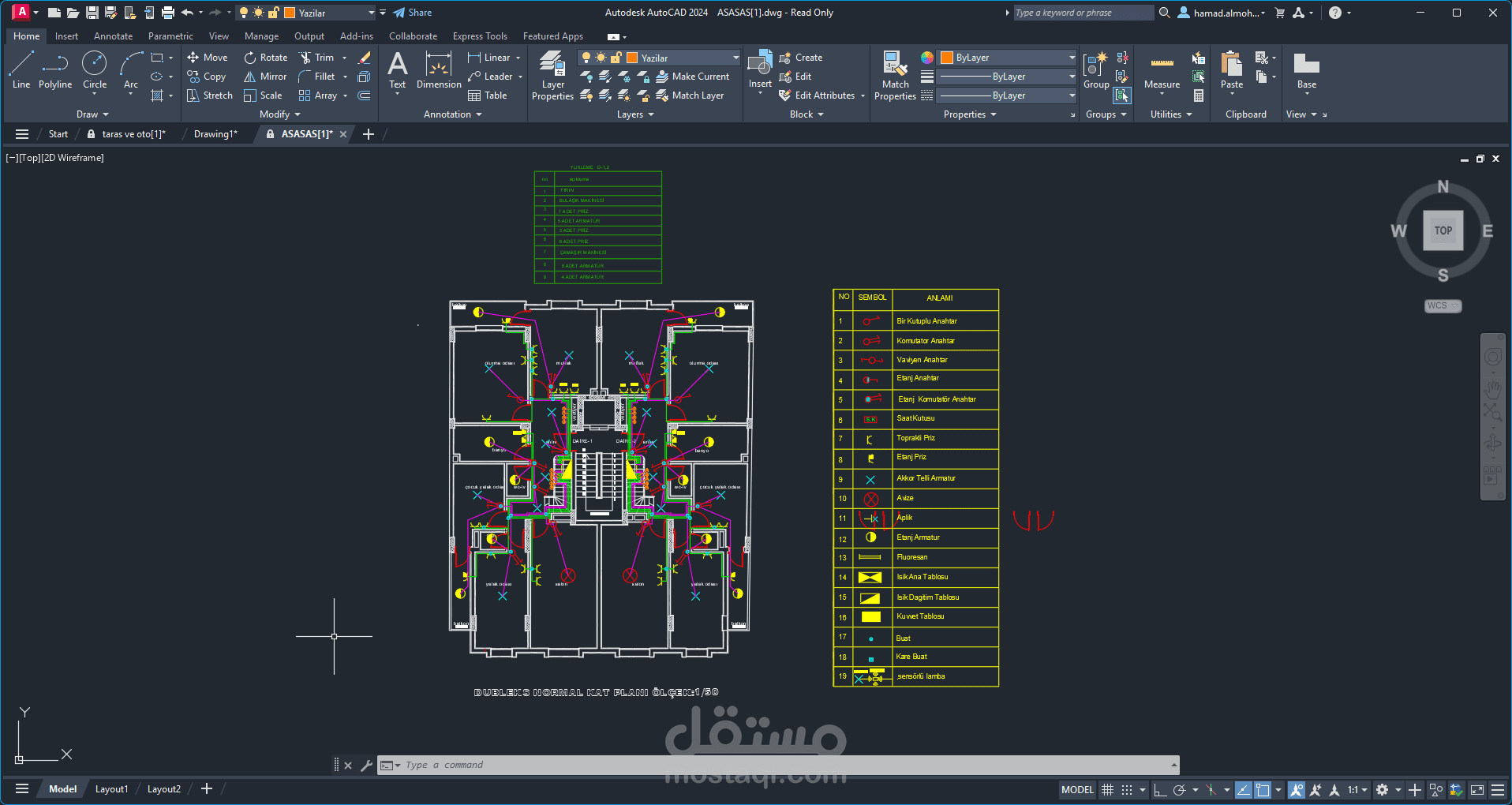The image size is (1512, 805).
Task: Open the Annotate ribbon tab
Action: [x=113, y=36]
